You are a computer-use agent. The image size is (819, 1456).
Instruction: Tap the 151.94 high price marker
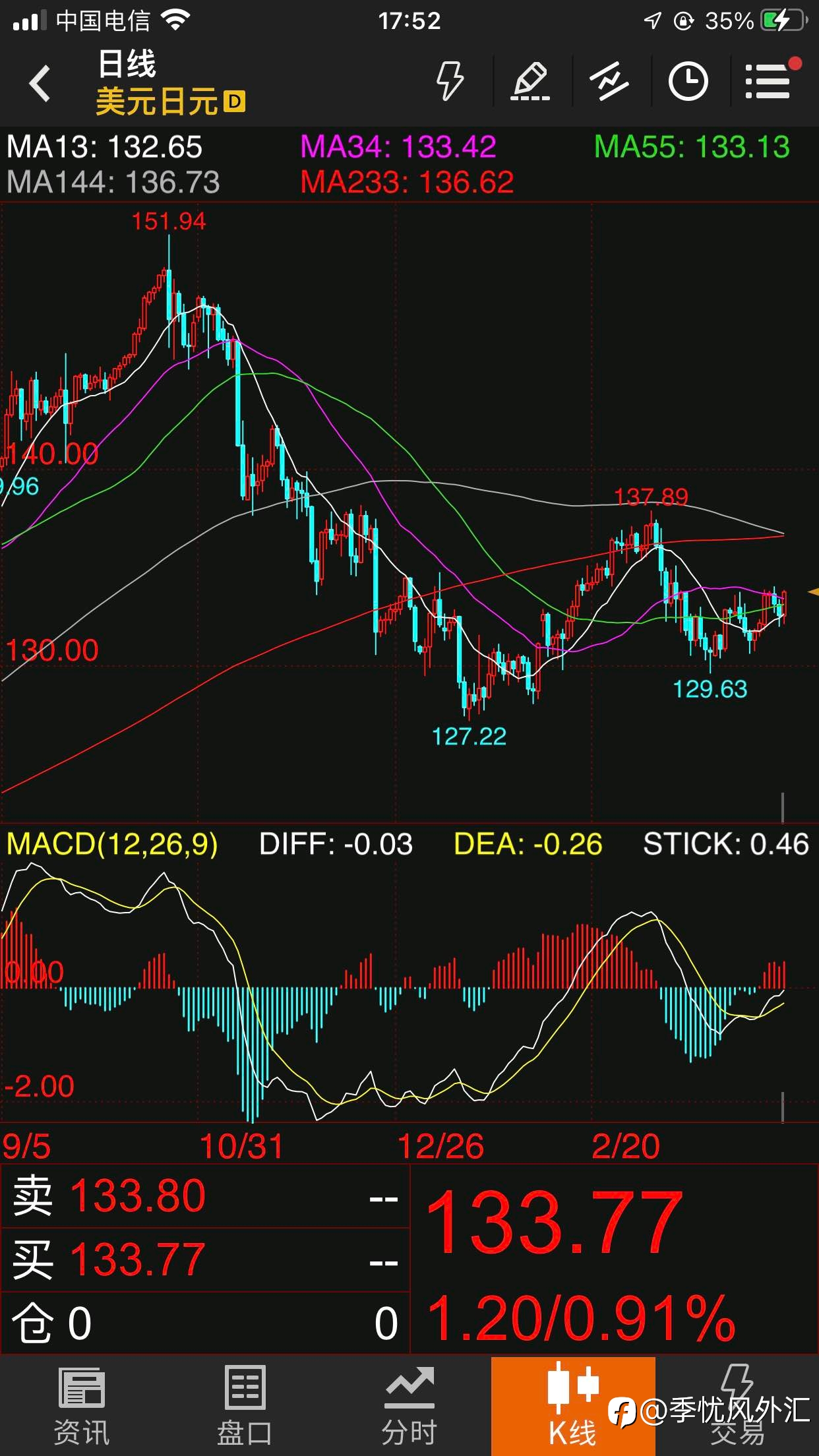(169, 222)
